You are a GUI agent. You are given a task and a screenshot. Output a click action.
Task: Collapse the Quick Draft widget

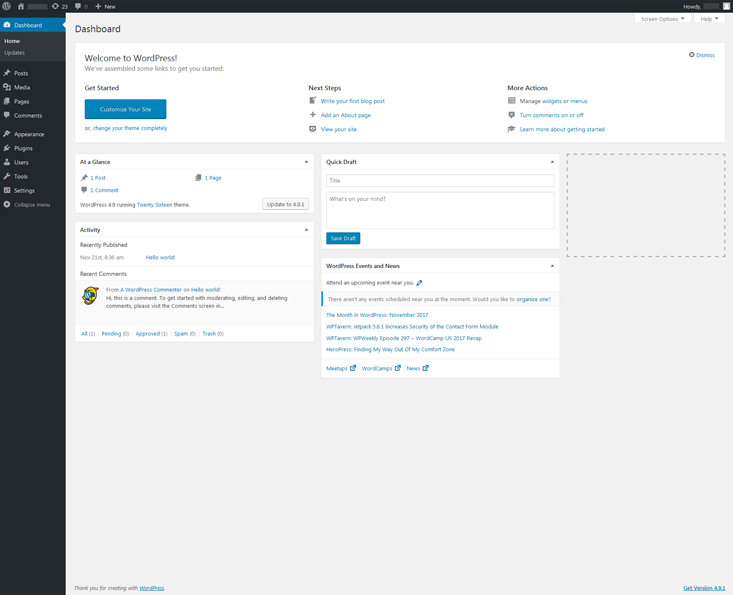point(552,162)
